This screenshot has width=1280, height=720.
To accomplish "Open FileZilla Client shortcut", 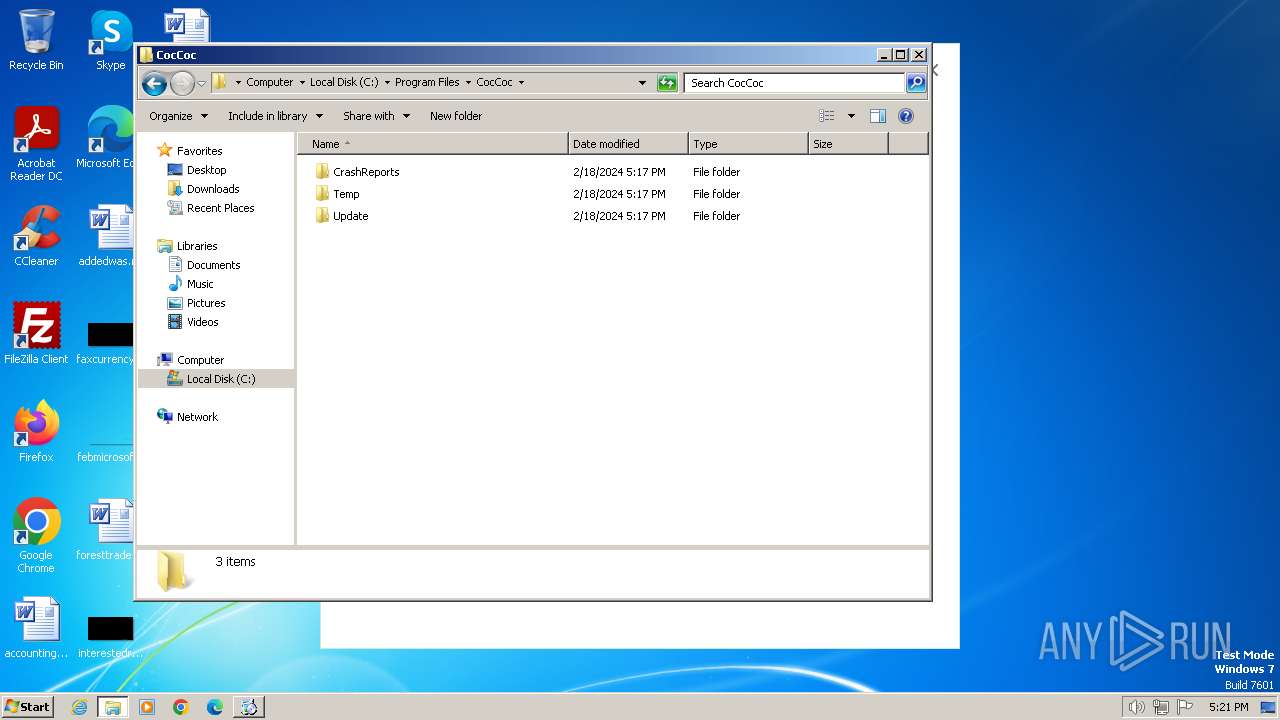I will [x=36, y=333].
